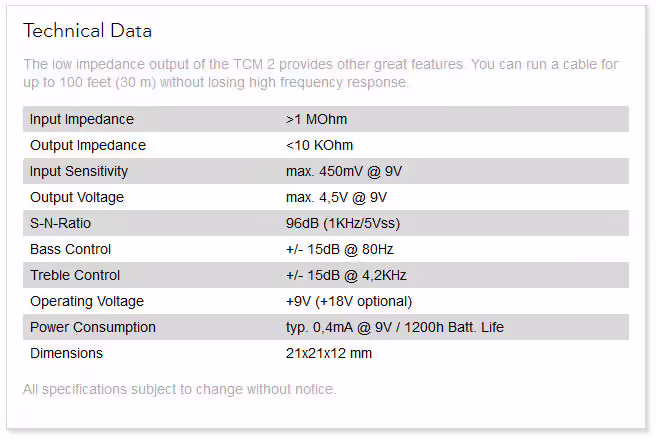The height and width of the screenshot is (440, 656).
Task: Click +/- 15dB @ 4,2KHz value
Action: pos(346,275)
